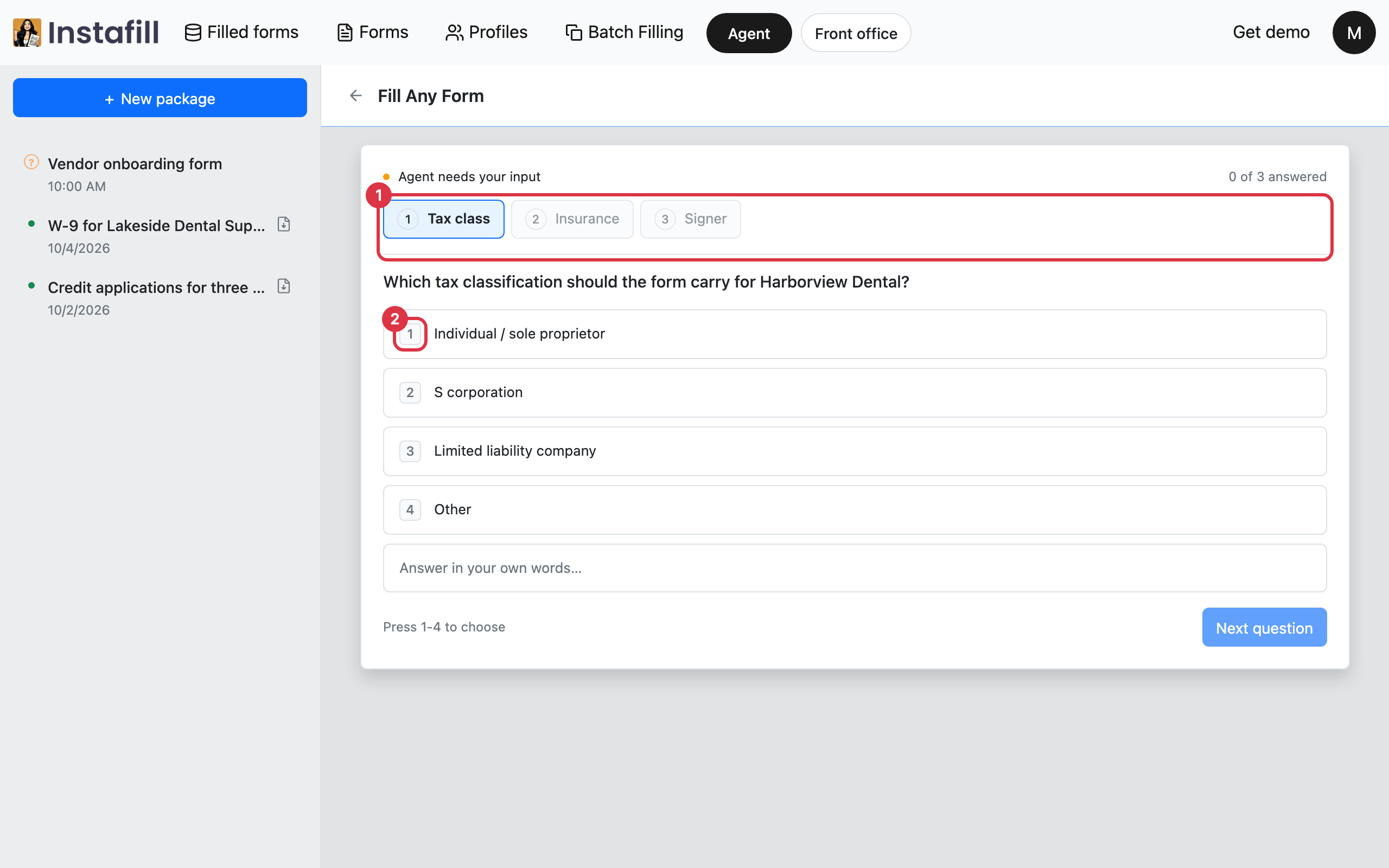Click the 'Agent needs your input' status
The height and width of the screenshot is (868, 1389).
click(x=469, y=177)
